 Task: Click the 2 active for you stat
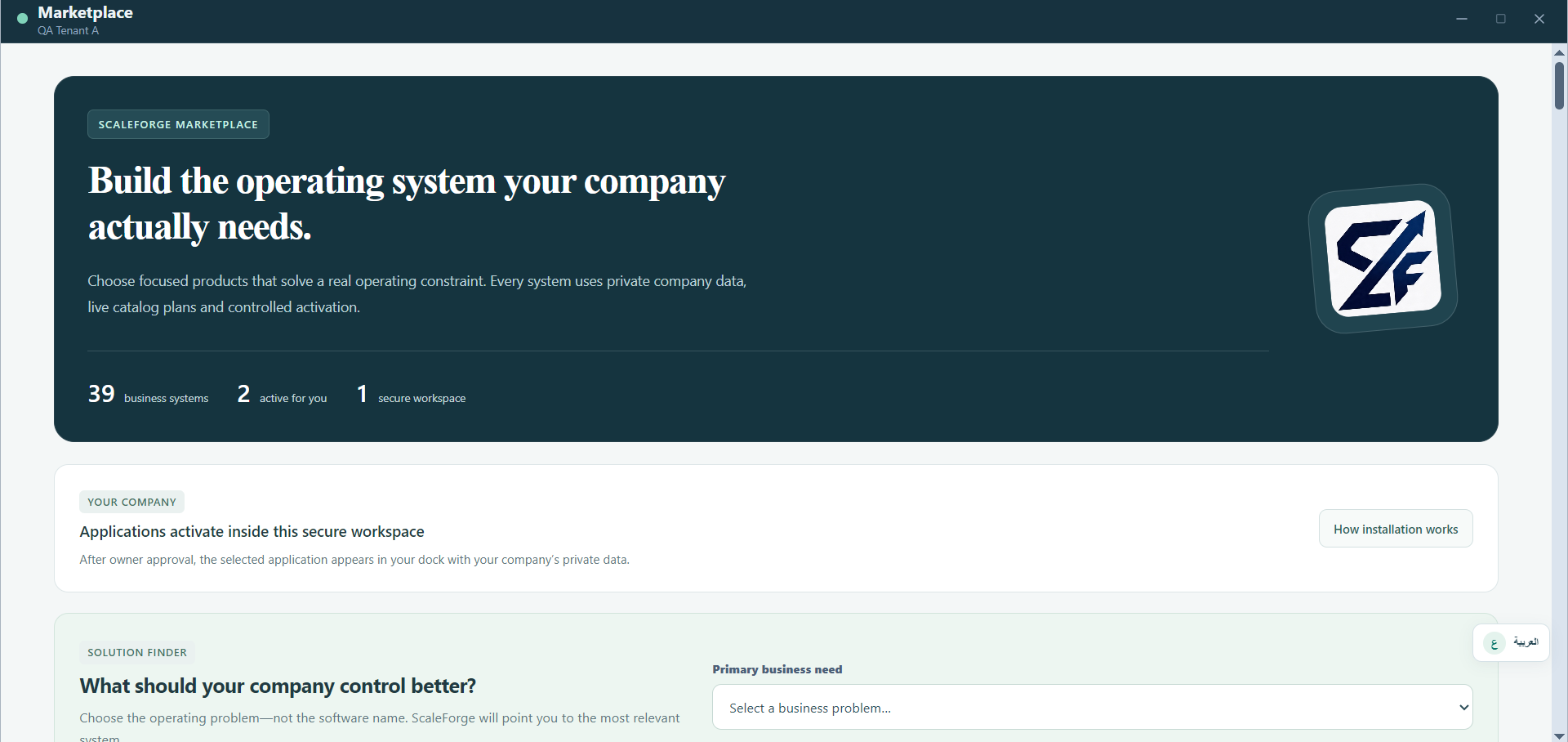[282, 394]
